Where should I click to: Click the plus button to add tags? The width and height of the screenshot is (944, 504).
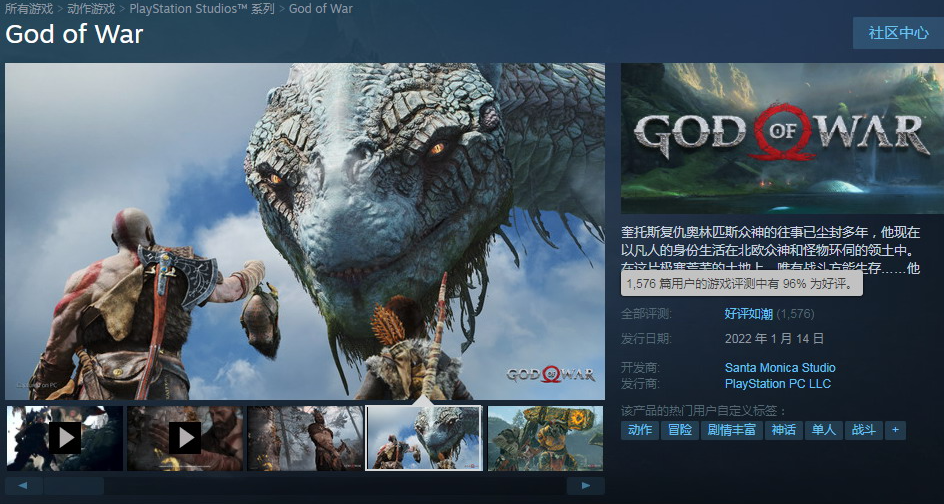tap(895, 430)
